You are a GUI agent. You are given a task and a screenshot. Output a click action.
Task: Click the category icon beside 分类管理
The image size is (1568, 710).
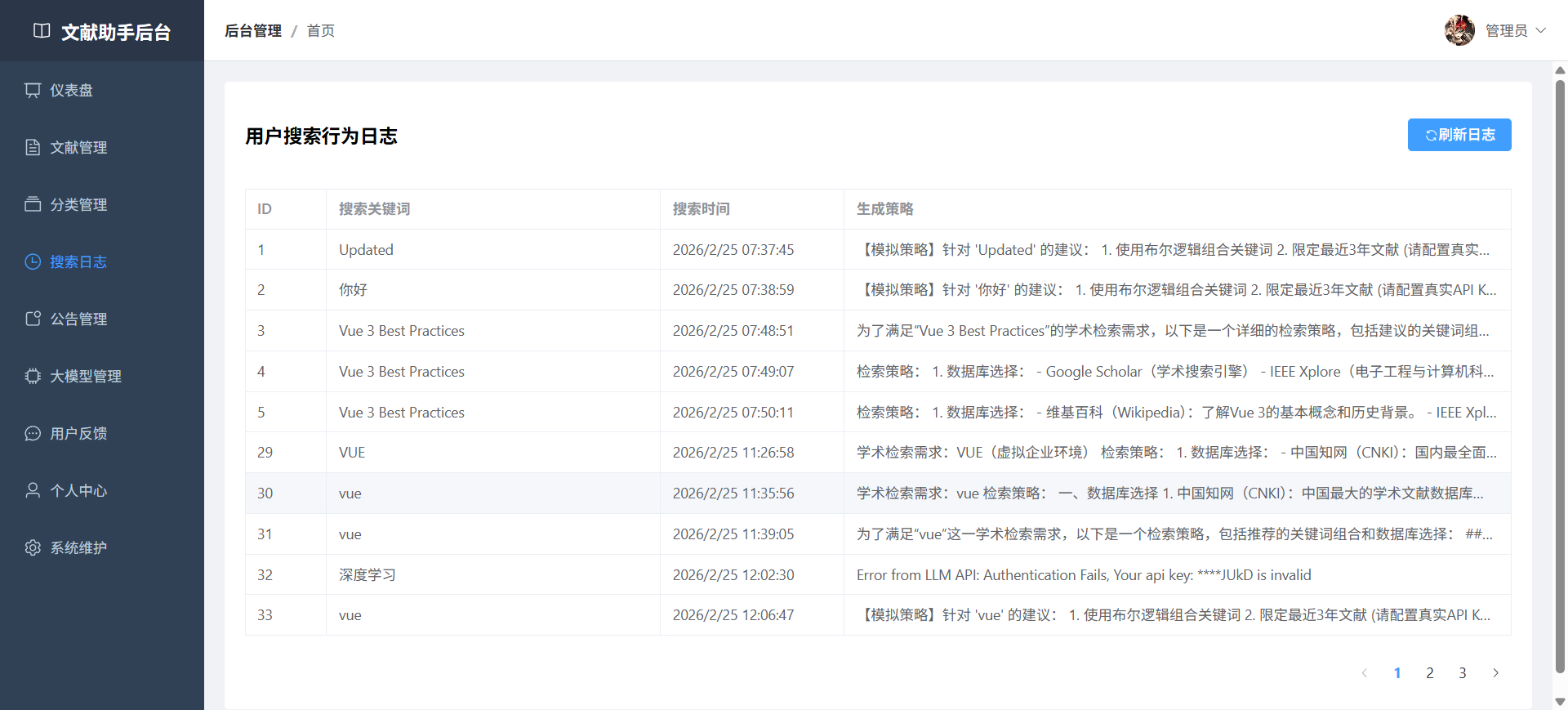[x=33, y=204]
